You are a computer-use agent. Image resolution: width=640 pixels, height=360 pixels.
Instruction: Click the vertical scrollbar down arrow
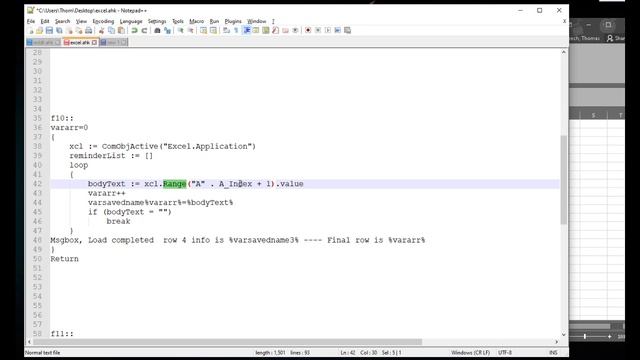[x=564, y=335]
